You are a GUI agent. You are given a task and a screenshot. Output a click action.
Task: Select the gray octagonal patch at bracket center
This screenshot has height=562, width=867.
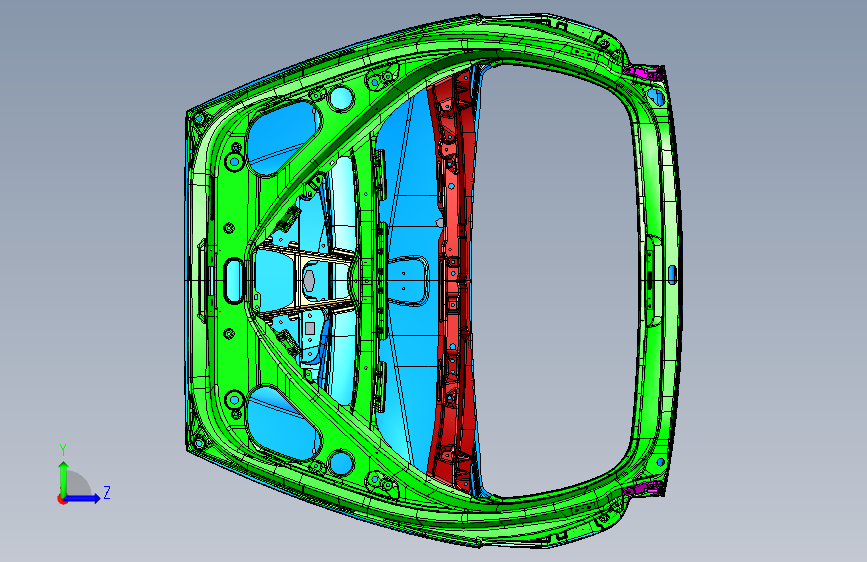click(x=310, y=281)
